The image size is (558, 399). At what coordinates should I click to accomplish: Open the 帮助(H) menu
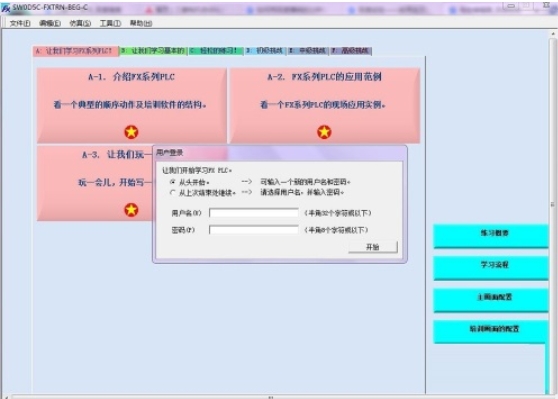pyautogui.click(x=141, y=23)
